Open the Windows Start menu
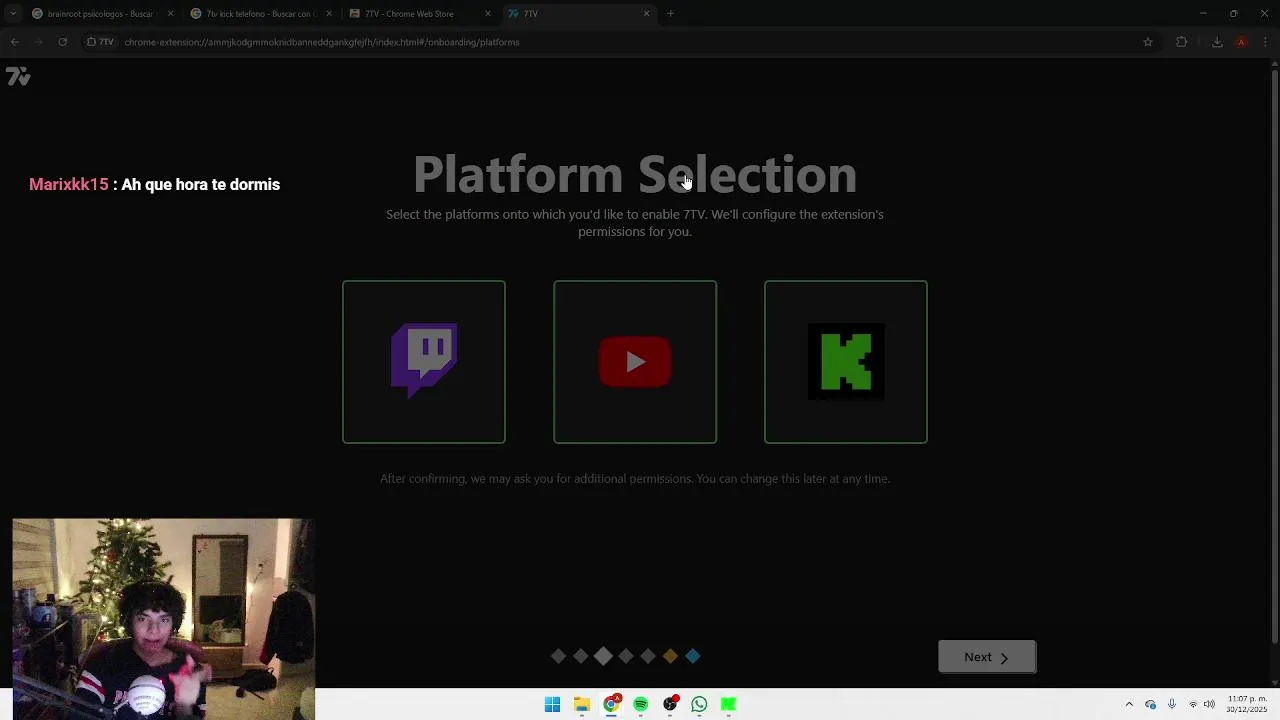 [x=552, y=705]
